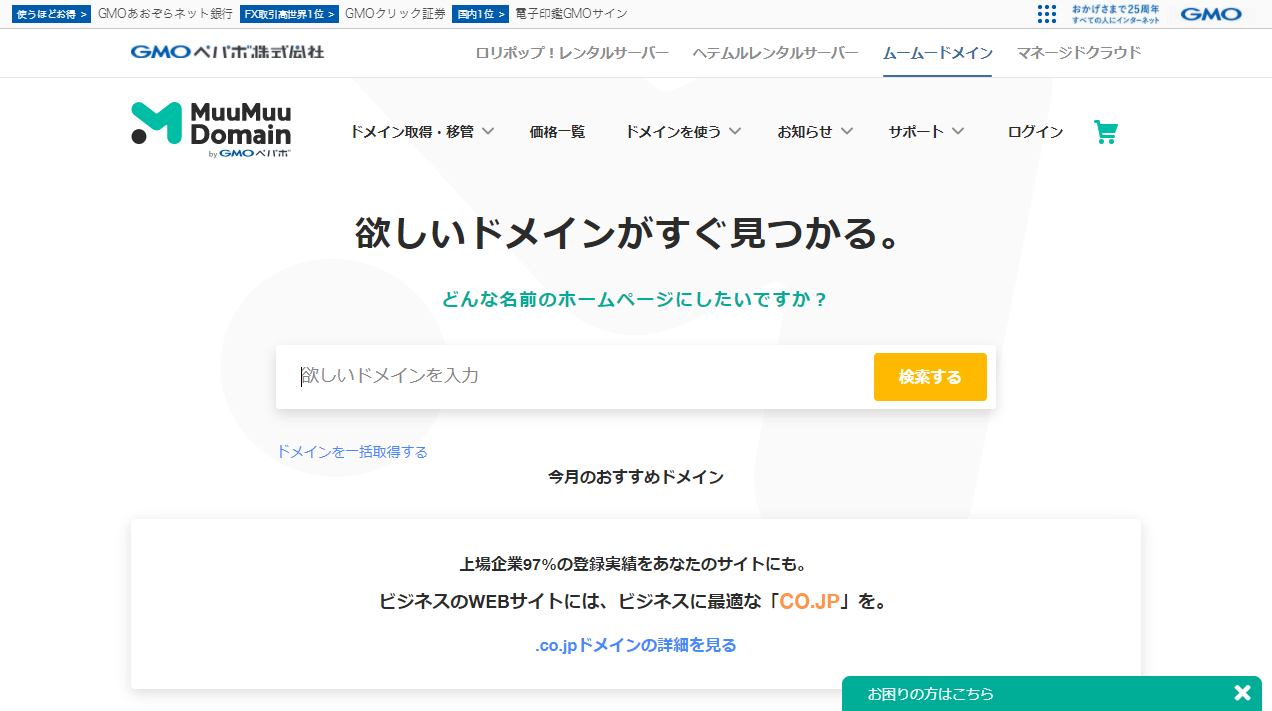Click どんな名前のホームページにしたいですか？ text
The image size is (1272, 711).
click(635, 299)
